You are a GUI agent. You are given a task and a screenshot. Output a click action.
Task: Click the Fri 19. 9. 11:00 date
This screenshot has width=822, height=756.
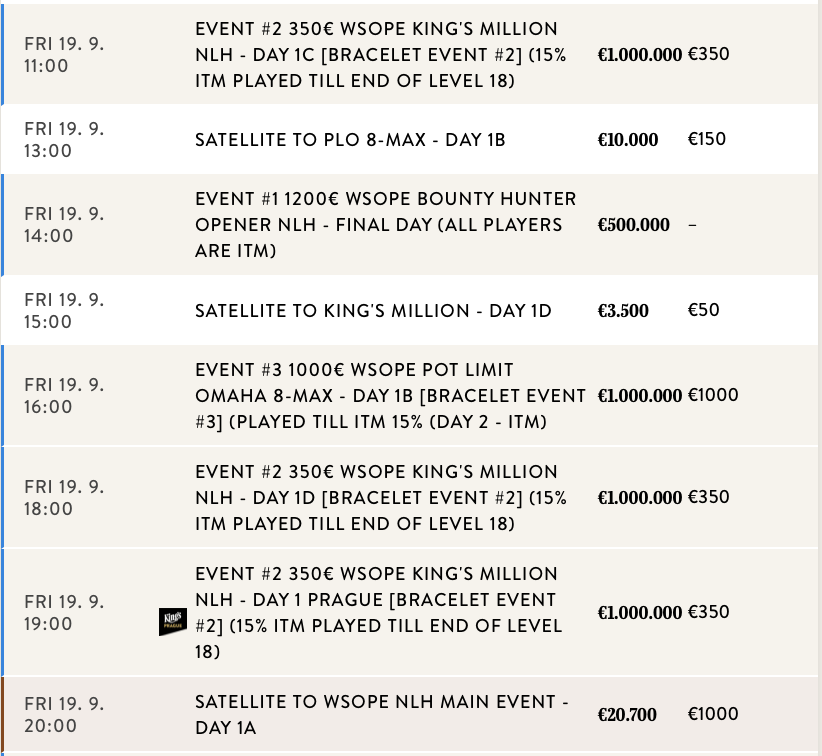pyautogui.click(x=64, y=55)
